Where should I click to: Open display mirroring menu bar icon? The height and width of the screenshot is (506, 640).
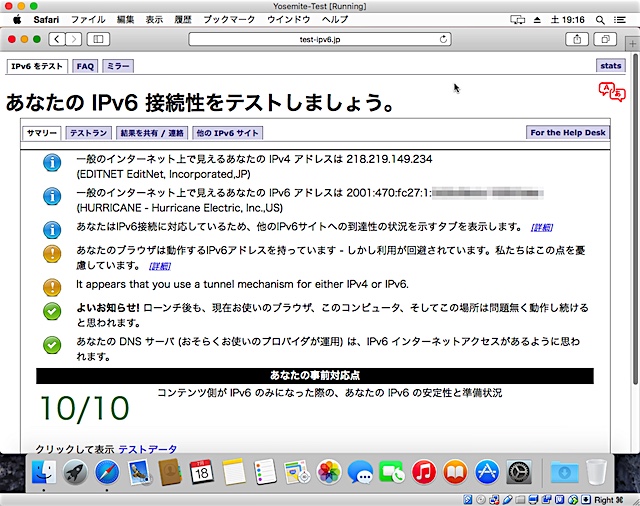518,20
